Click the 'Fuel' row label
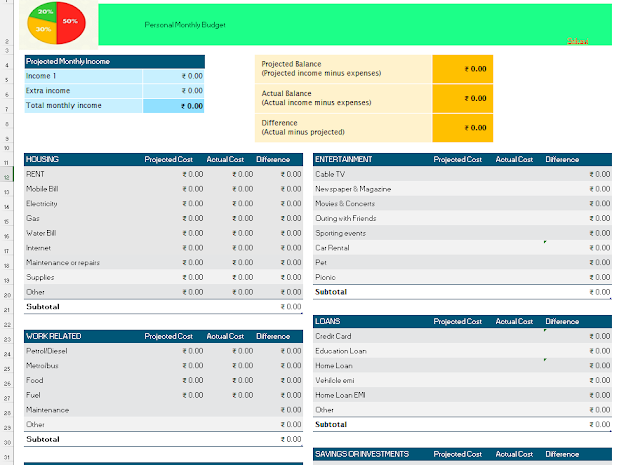The width and height of the screenshot is (640, 465). (33, 395)
